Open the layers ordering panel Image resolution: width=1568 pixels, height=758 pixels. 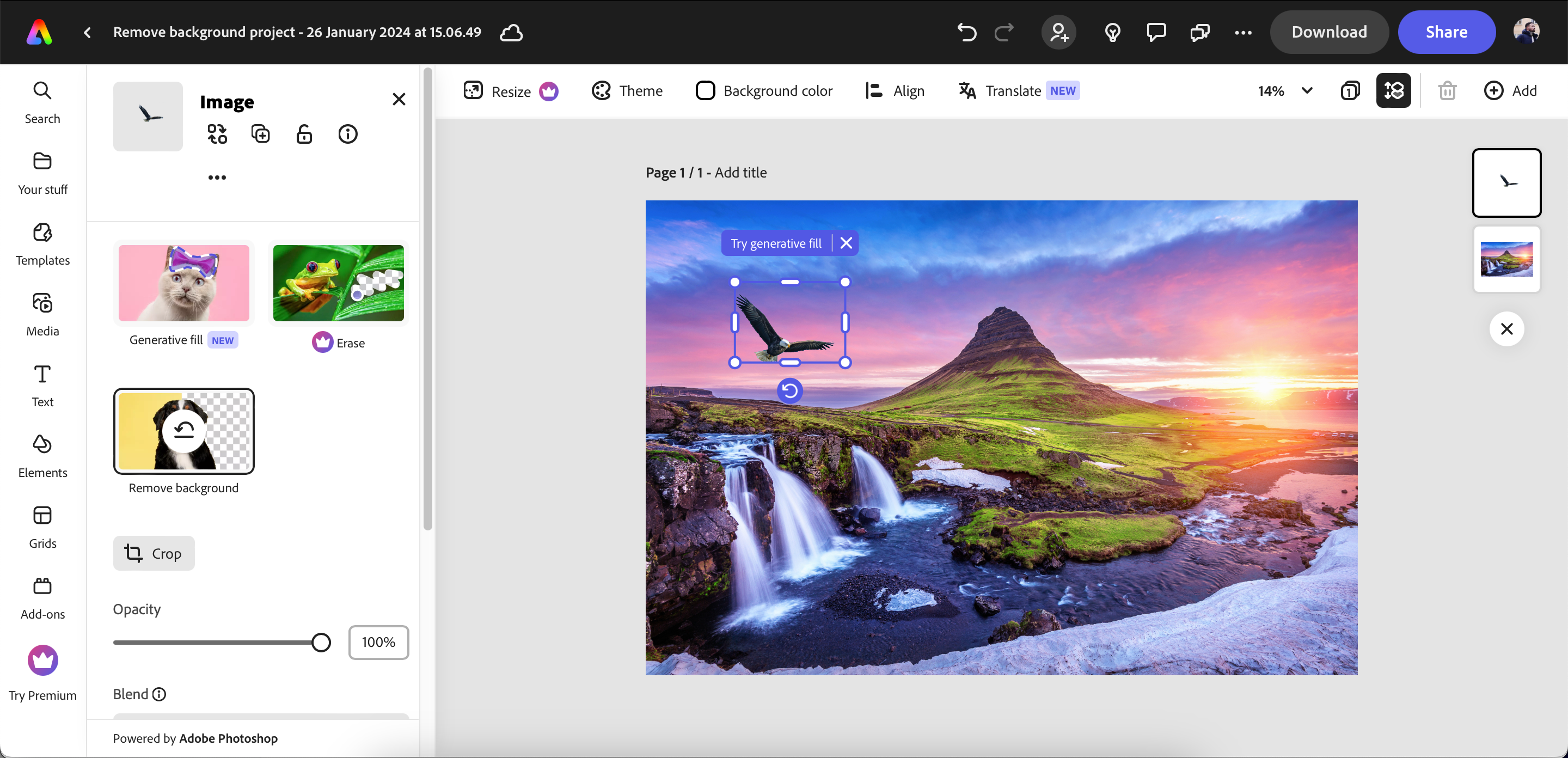(1393, 90)
